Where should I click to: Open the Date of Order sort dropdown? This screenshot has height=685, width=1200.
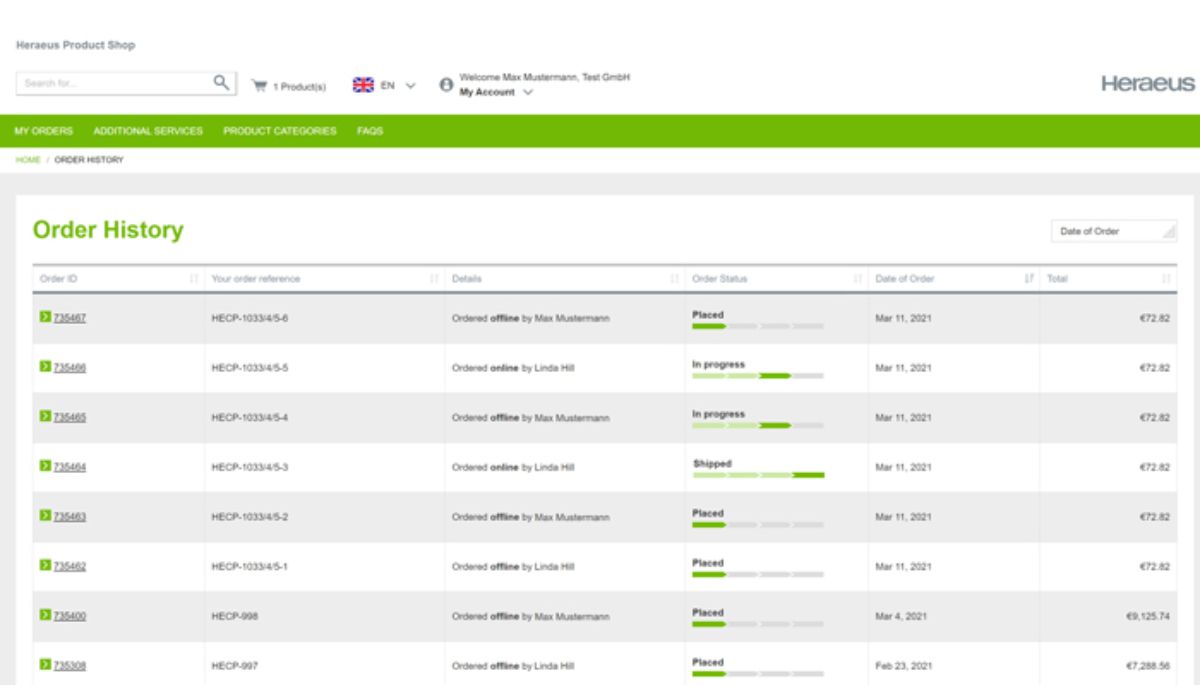1113,231
